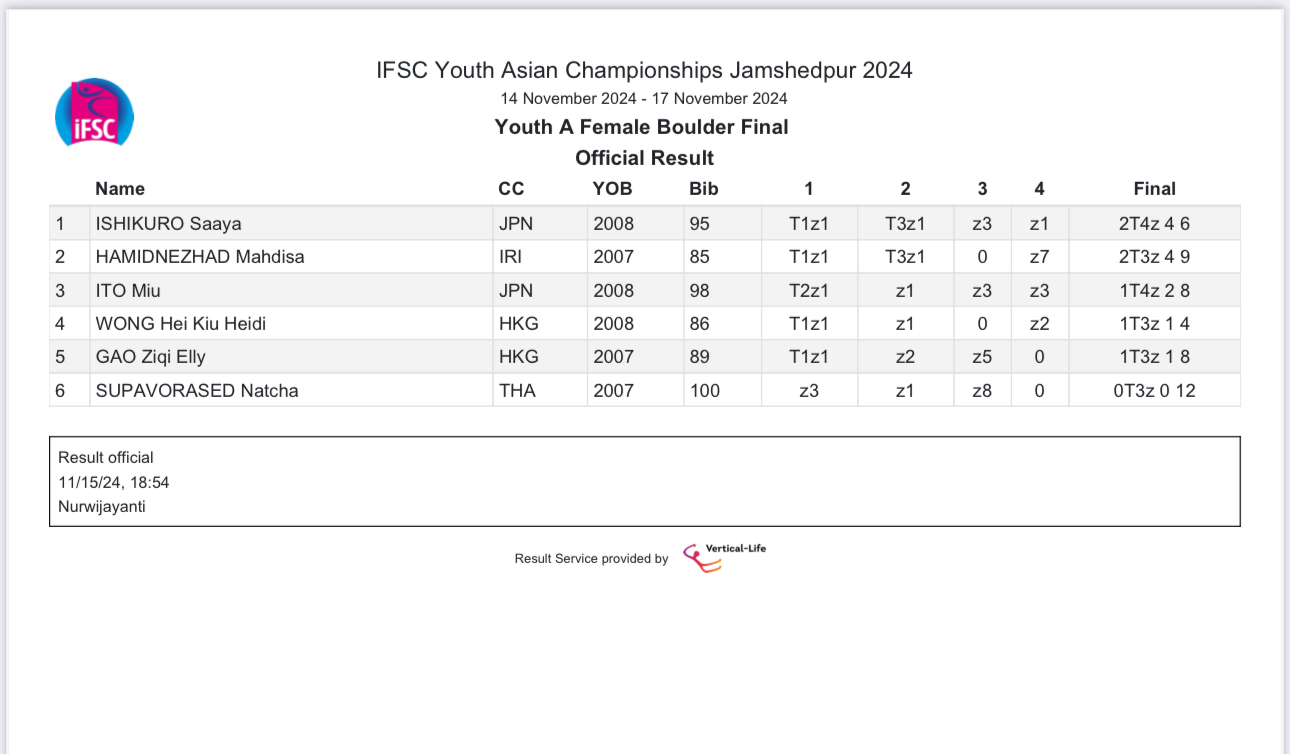The height and width of the screenshot is (754, 1290).
Task: Click ITO Miu's name
Action: pos(128,291)
